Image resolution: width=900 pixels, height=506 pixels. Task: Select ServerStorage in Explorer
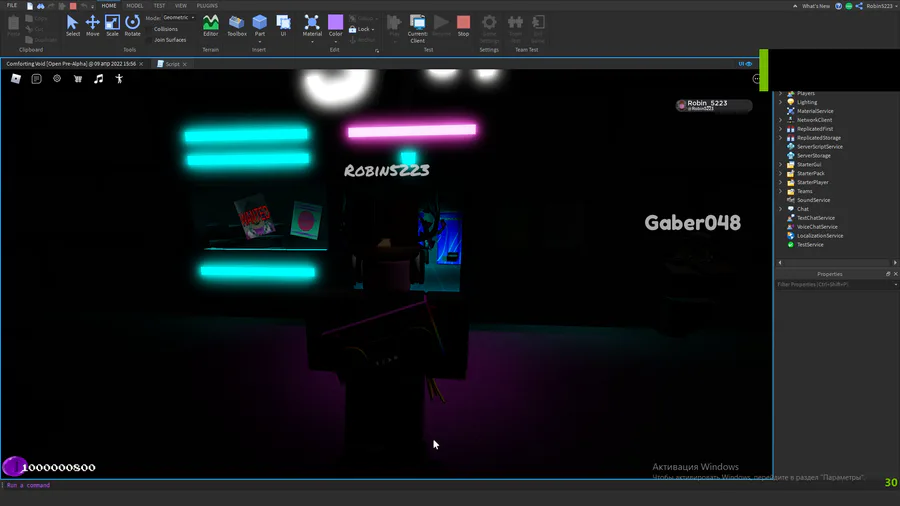click(x=813, y=155)
